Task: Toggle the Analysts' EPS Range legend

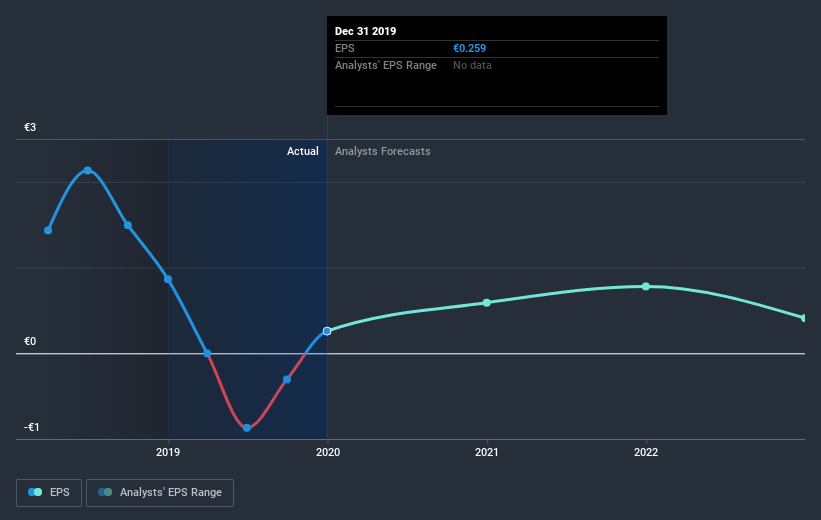Action: [160, 493]
